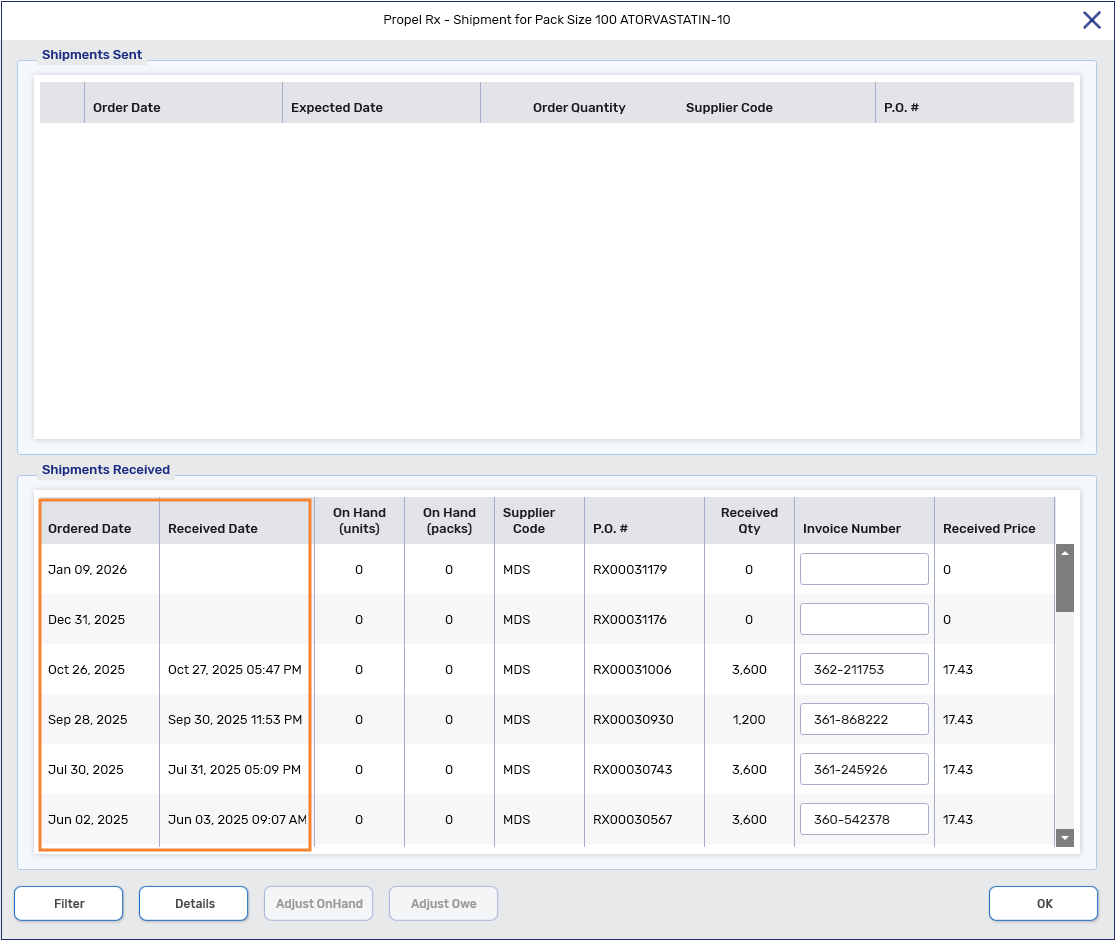The width and height of the screenshot is (1115, 940).
Task: Edit invoice number 361-245926
Action: coord(864,769)
